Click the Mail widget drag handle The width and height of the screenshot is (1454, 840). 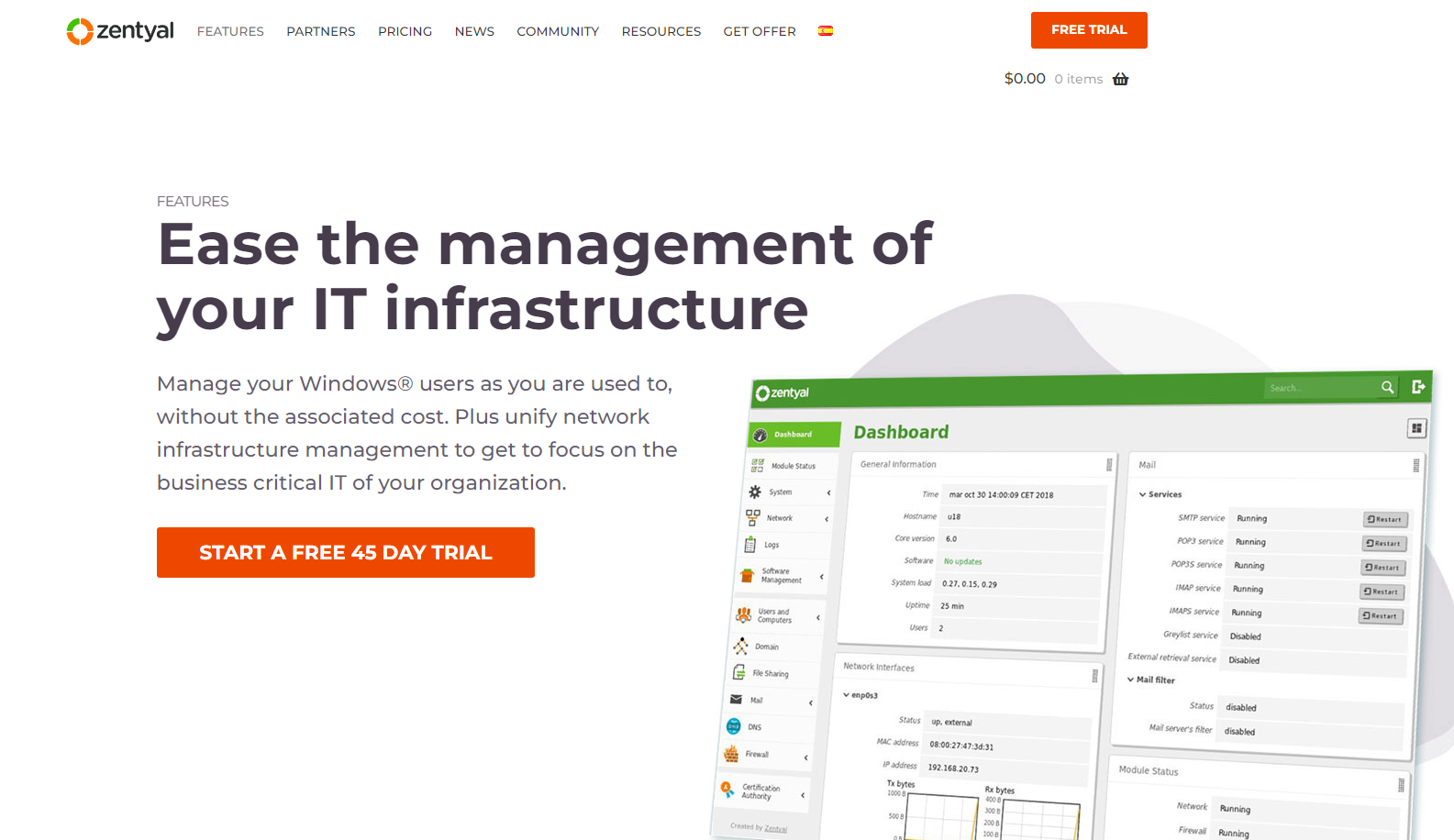point(1415,466)
